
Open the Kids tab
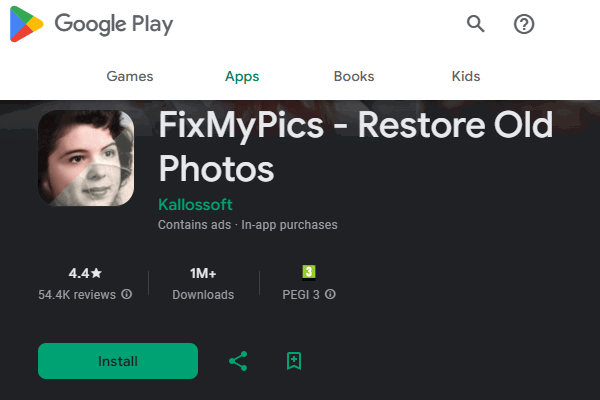pos(465,76)
